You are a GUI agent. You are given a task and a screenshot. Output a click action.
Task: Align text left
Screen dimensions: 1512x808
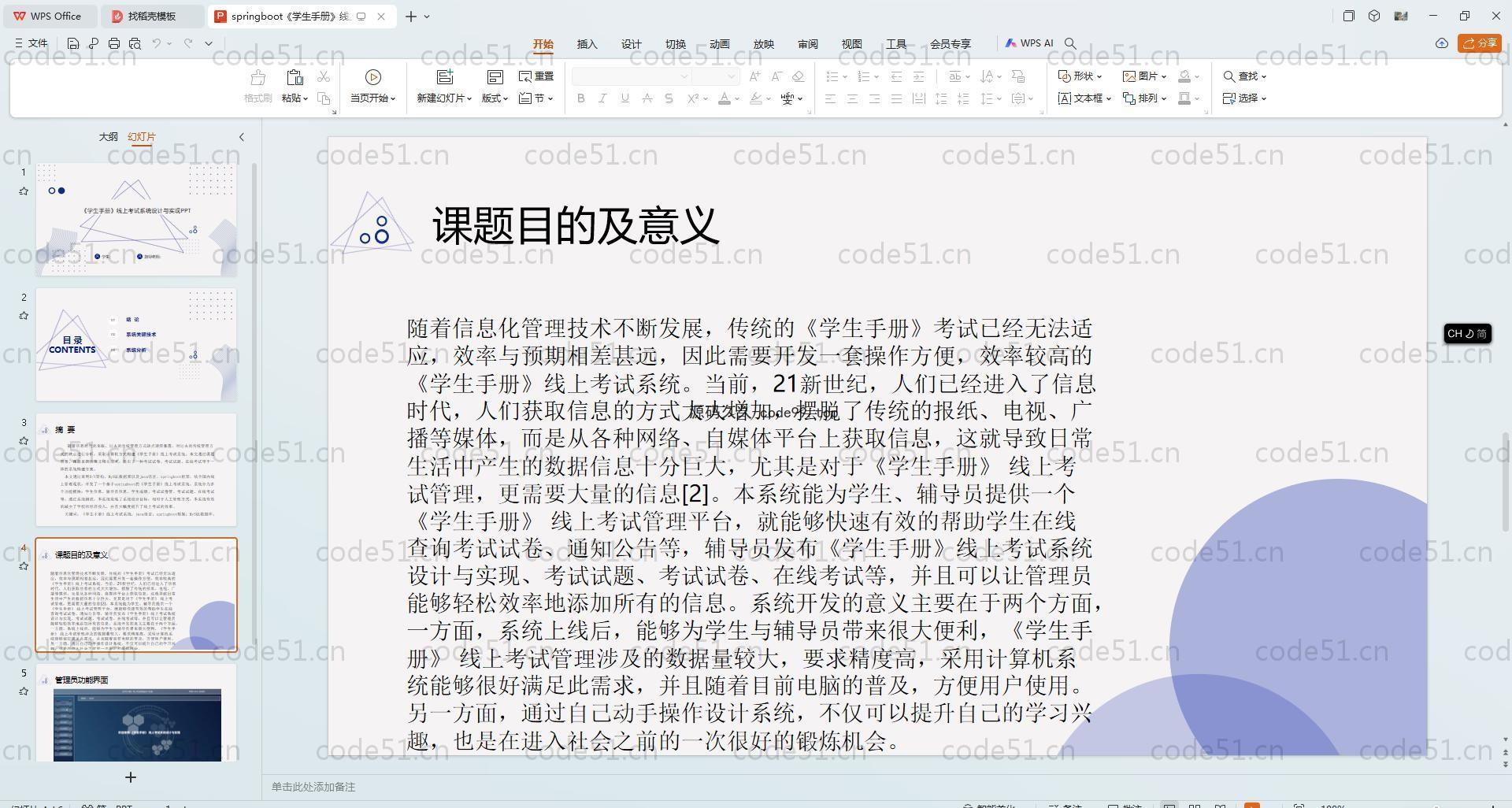(830, 98)
